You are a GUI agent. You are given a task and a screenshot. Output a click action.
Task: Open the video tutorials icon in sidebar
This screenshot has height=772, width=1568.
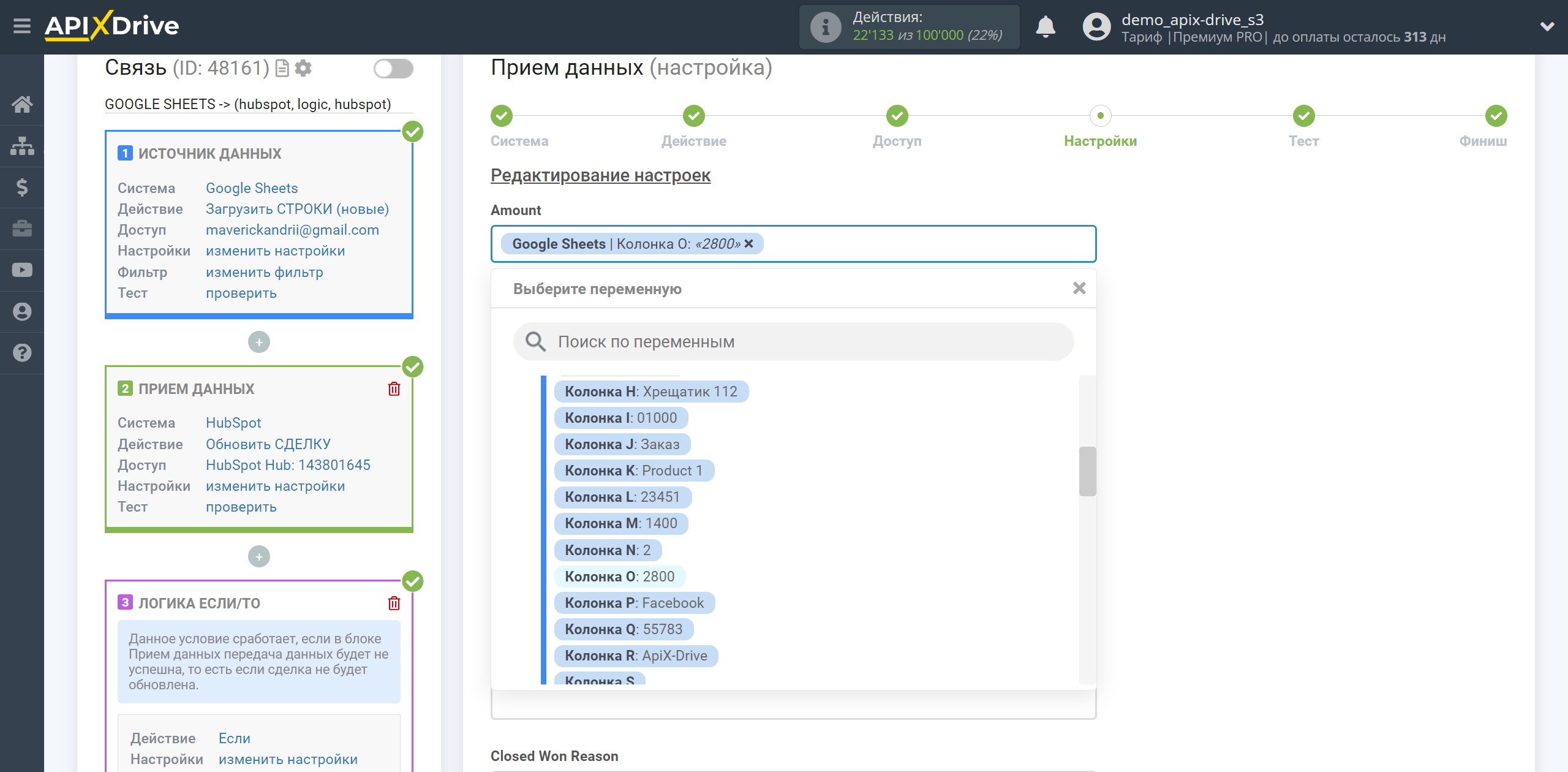click(22, 270)
